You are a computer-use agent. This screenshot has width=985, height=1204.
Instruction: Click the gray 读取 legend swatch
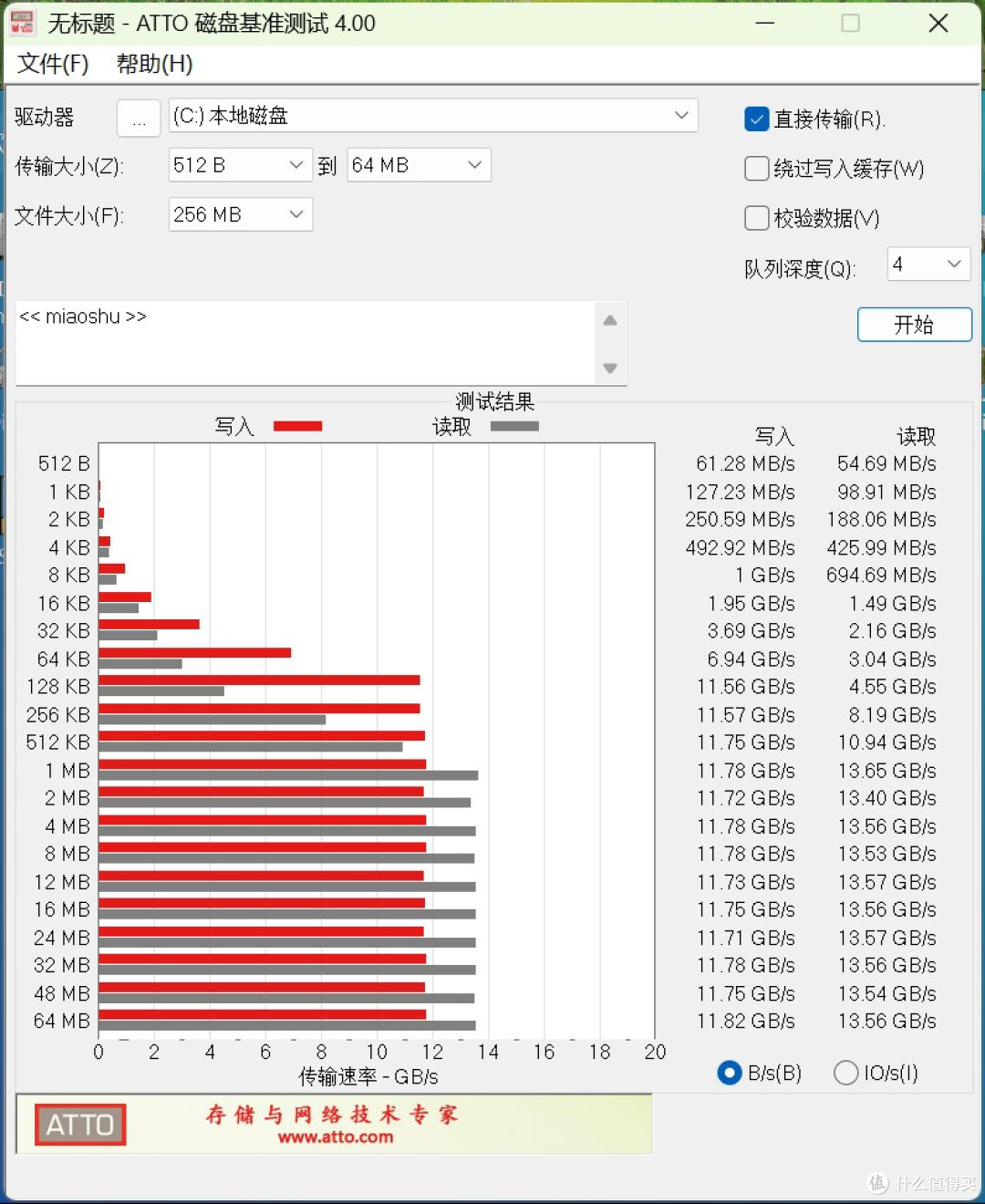(x=514, y=426)
